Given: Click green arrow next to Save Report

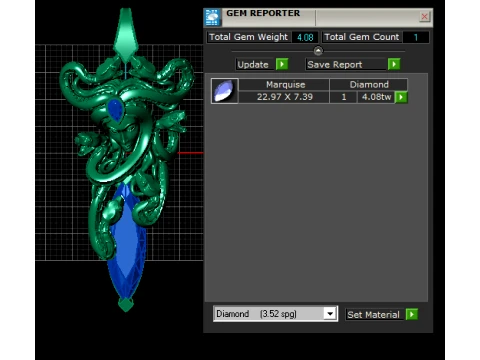Looking at the screenshot, I should (394, 64).
